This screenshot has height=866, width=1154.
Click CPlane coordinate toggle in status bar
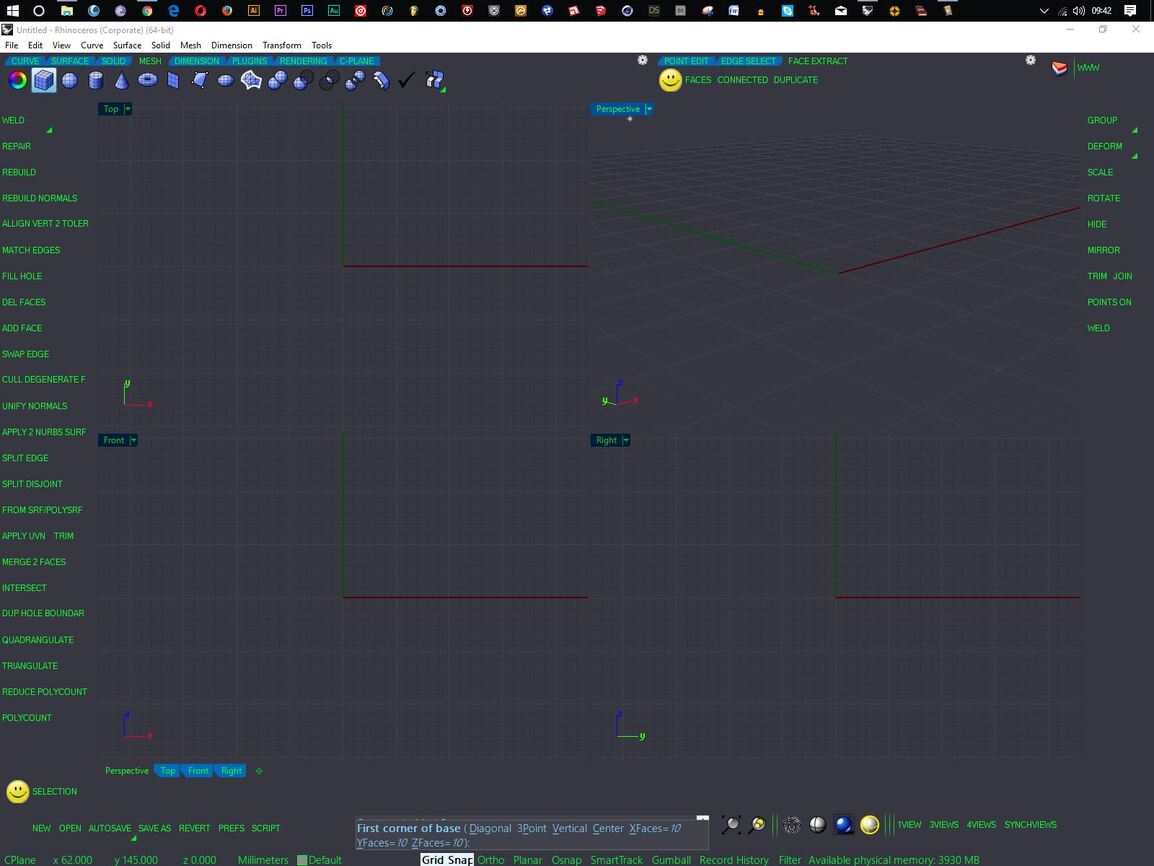(20, 860)
